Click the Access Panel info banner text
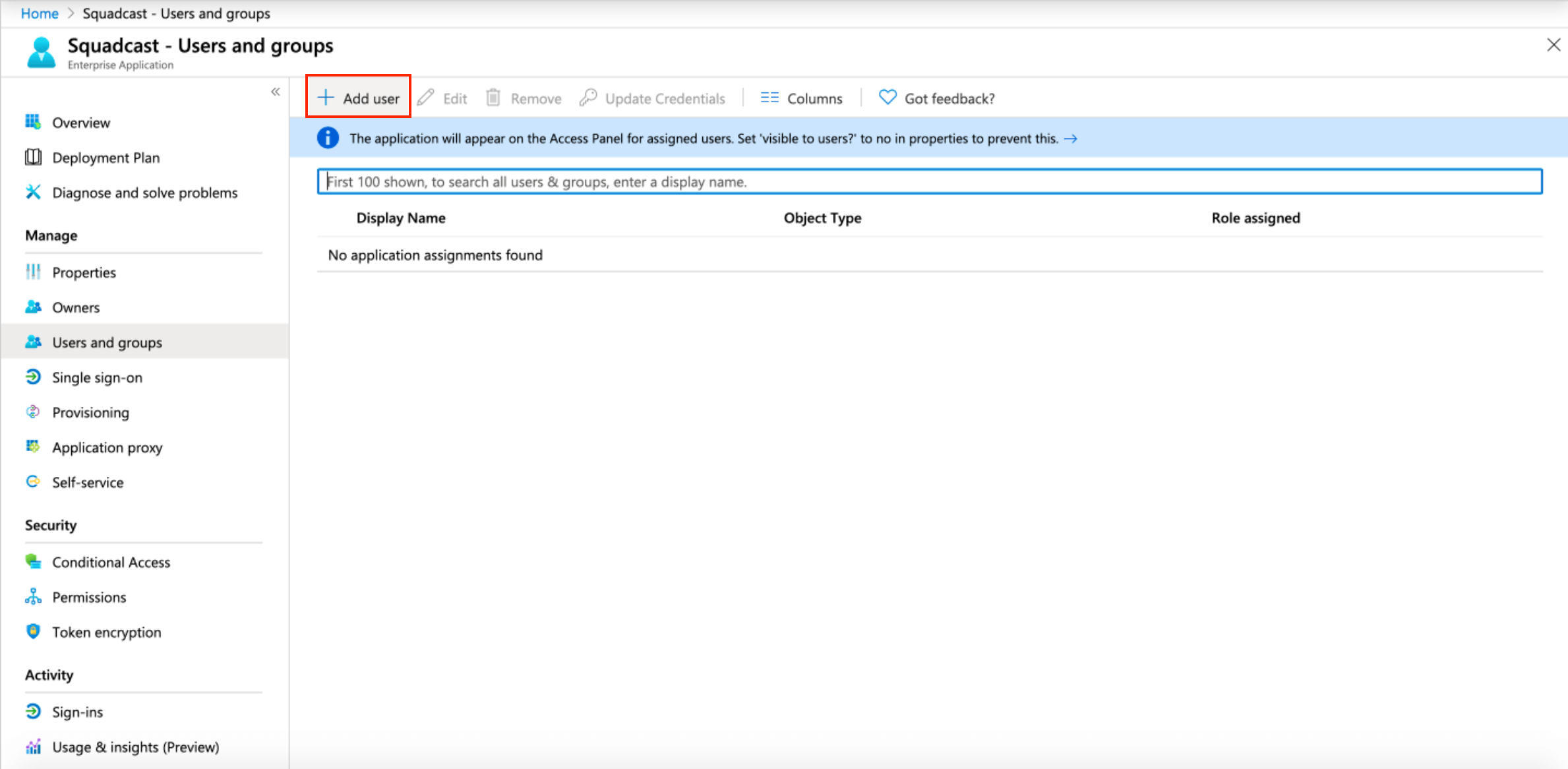The width and height of the screenshot is (1568, 769). coord(704,138)
